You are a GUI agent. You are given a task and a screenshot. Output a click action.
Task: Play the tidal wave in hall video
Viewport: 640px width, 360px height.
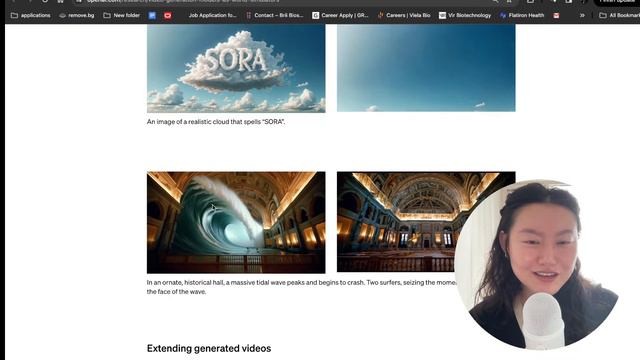236,222
